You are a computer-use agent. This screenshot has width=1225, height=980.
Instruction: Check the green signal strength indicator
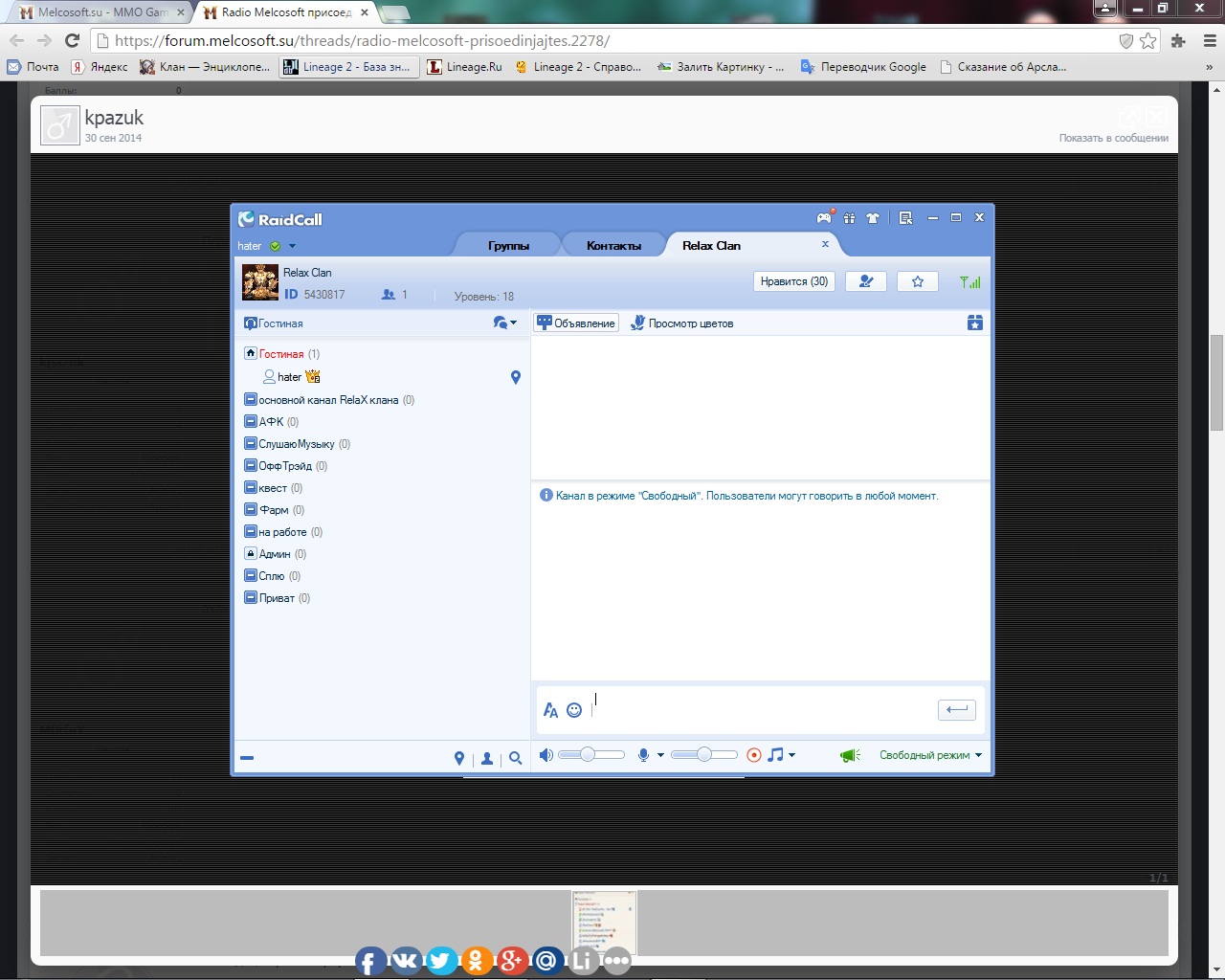970,281
